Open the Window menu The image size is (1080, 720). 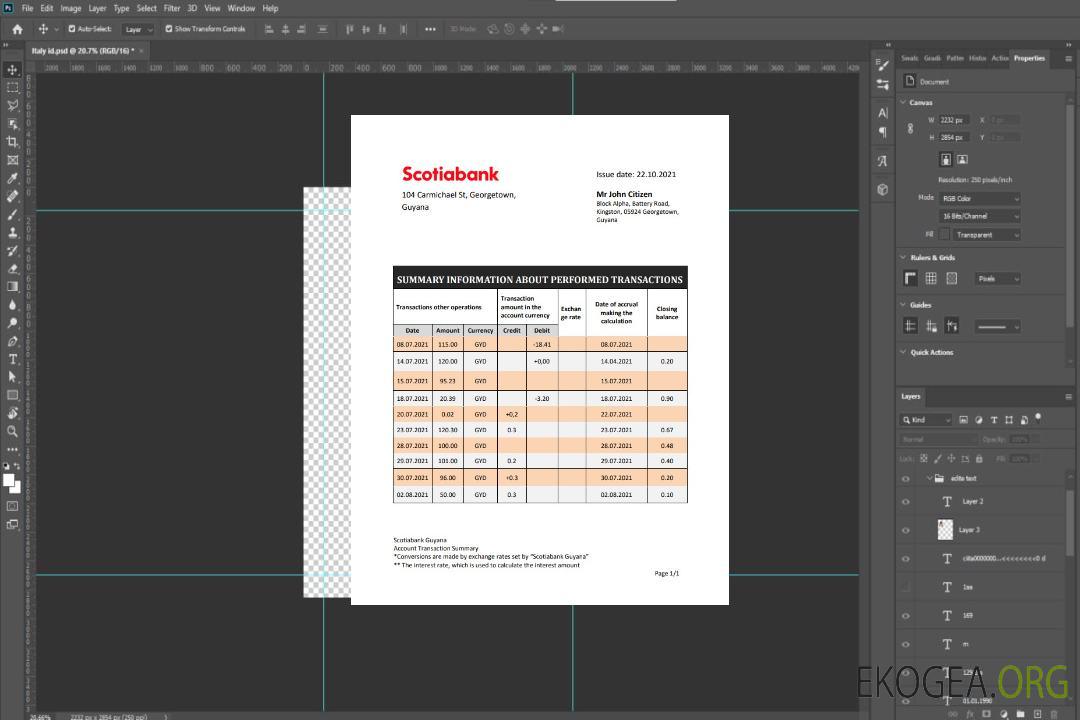[x=241, y=8]
